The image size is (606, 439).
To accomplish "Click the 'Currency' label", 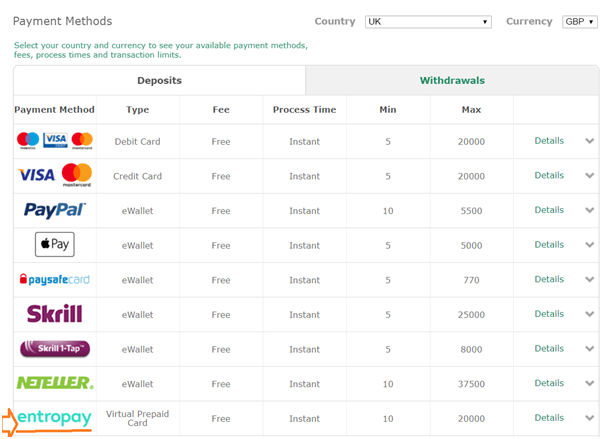I will (529, 22).
